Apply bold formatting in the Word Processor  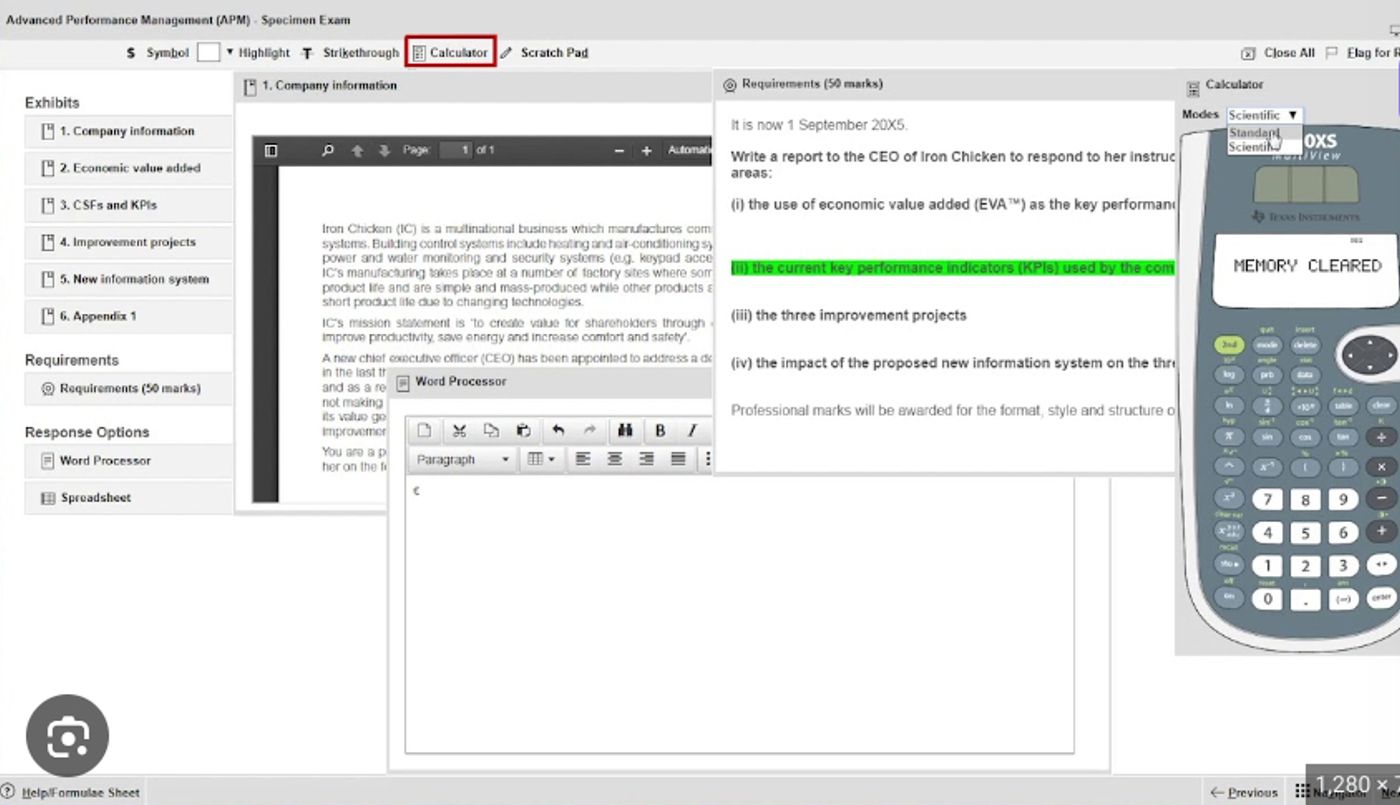[x=660, y=430]
